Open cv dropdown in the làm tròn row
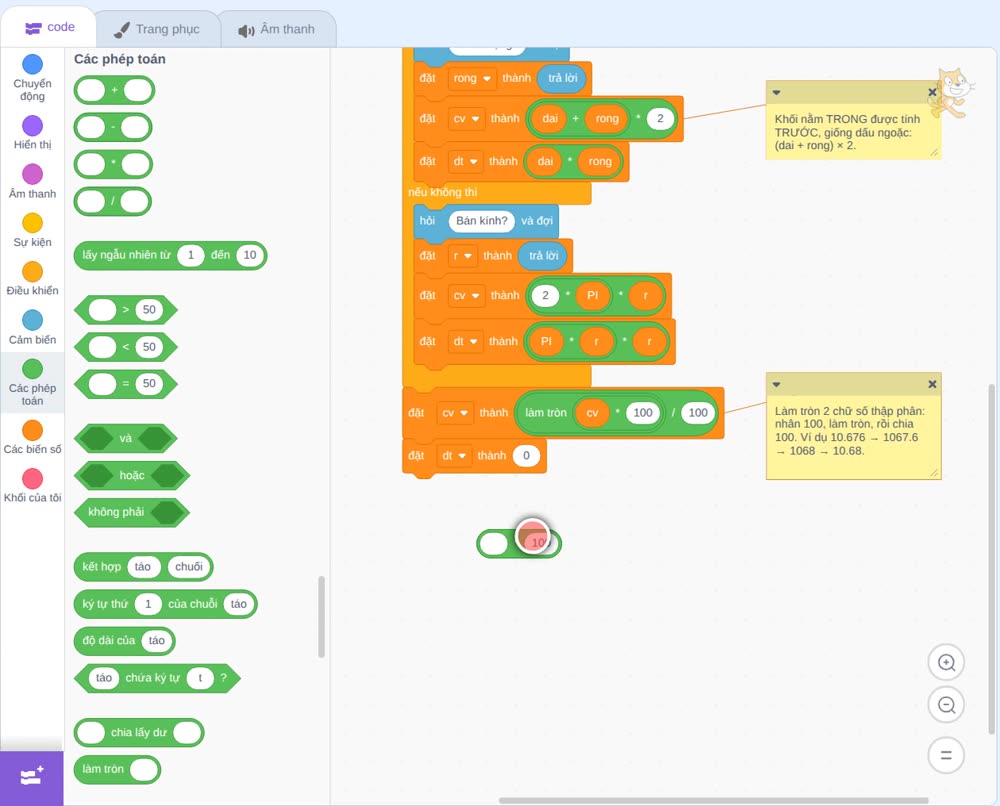 pyautogui.click(x=455, y=413)
